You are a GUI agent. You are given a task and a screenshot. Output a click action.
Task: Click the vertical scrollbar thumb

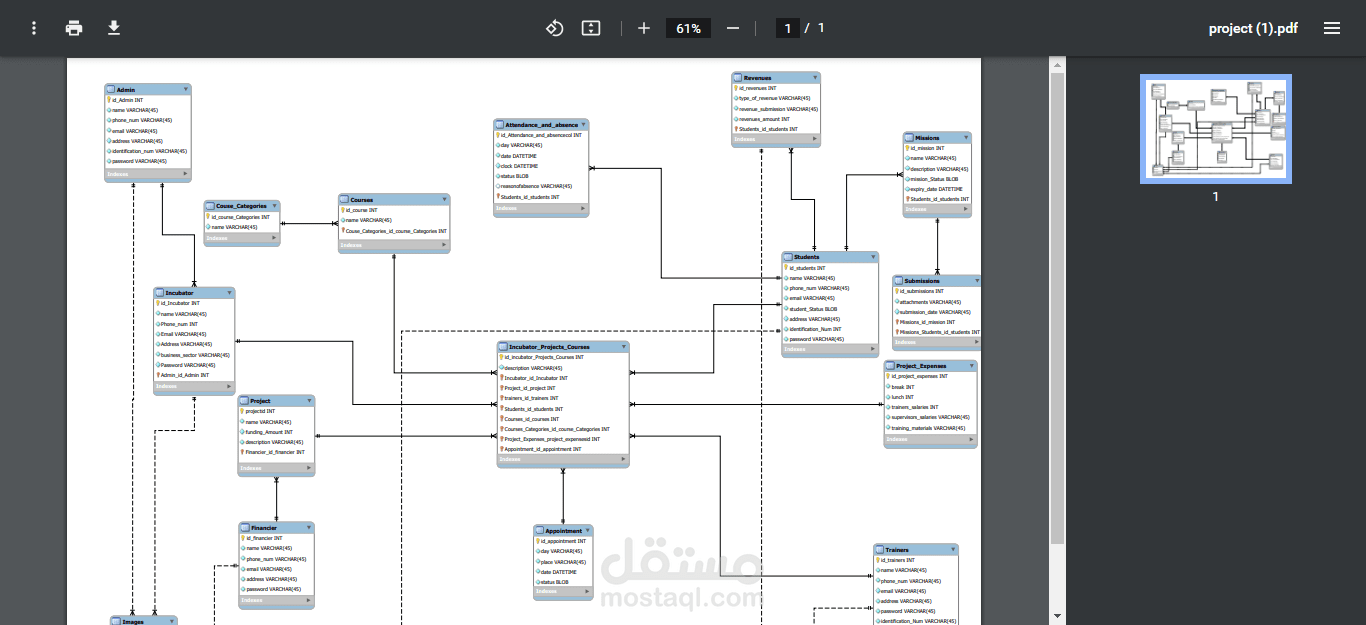coord(1057,310)
